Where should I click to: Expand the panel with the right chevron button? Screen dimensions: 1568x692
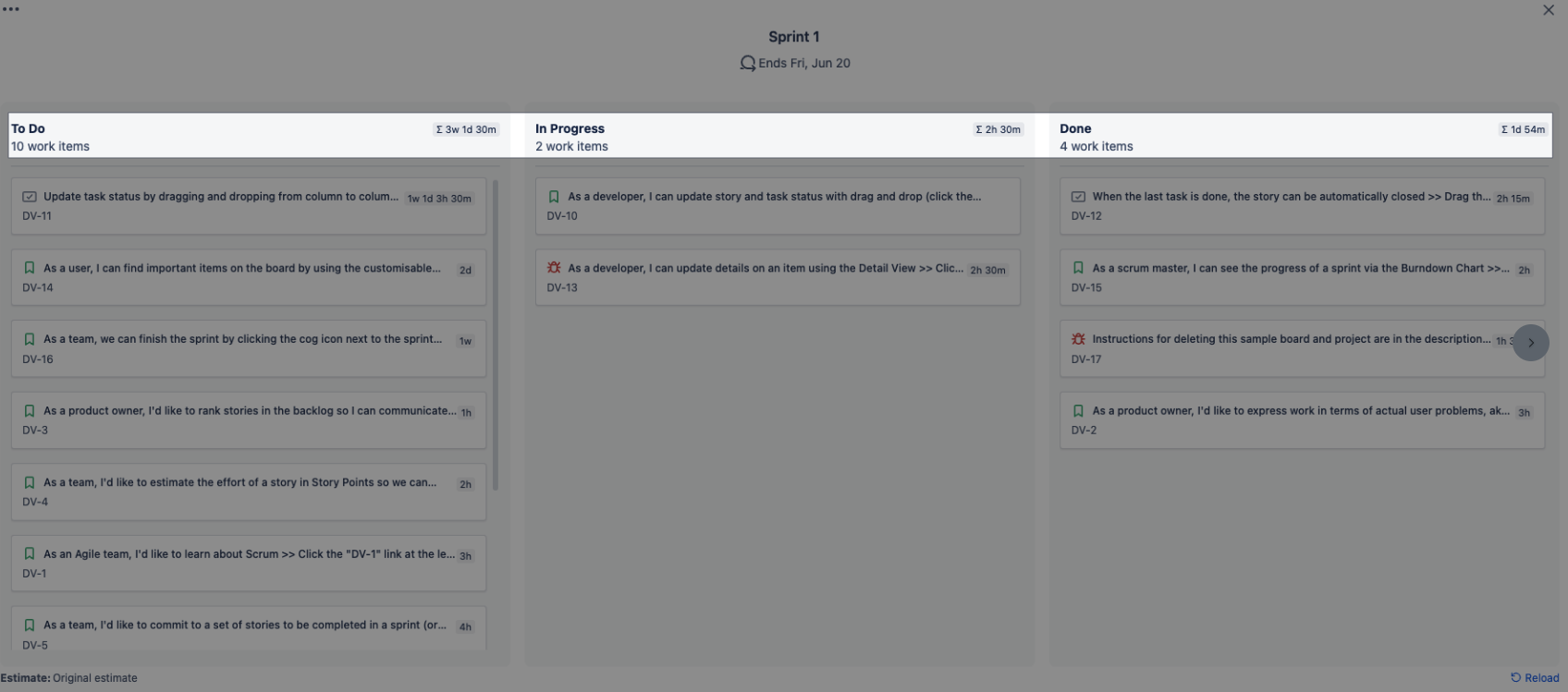point(1530,343)
